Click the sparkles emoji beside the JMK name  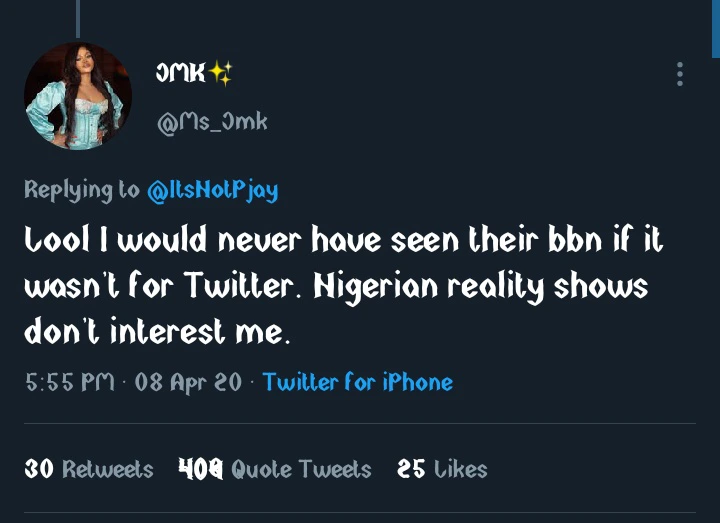(x=220, y=73)
